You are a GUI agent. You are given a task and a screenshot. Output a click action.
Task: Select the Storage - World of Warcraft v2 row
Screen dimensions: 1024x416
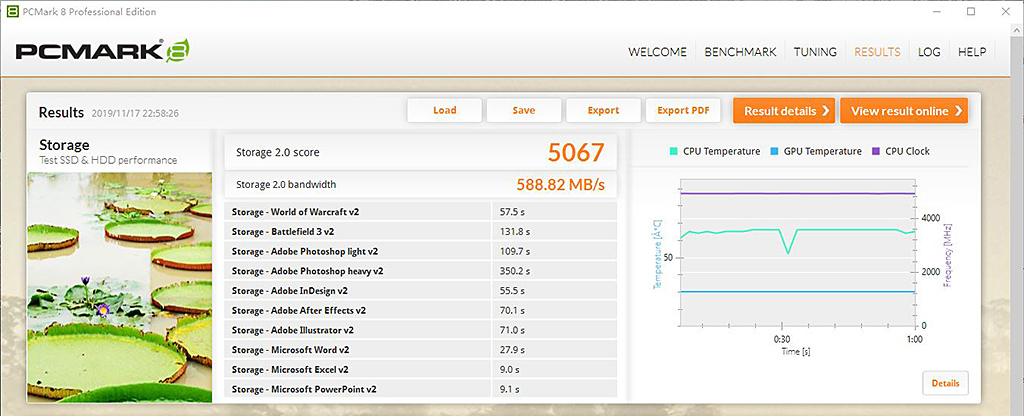point(421,212)
